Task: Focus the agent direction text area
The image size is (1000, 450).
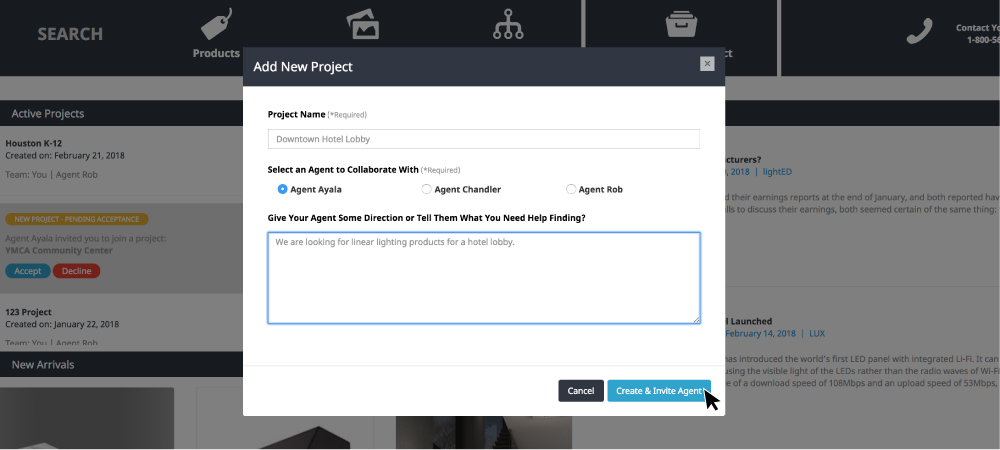Action: click(x=483, y=278)
